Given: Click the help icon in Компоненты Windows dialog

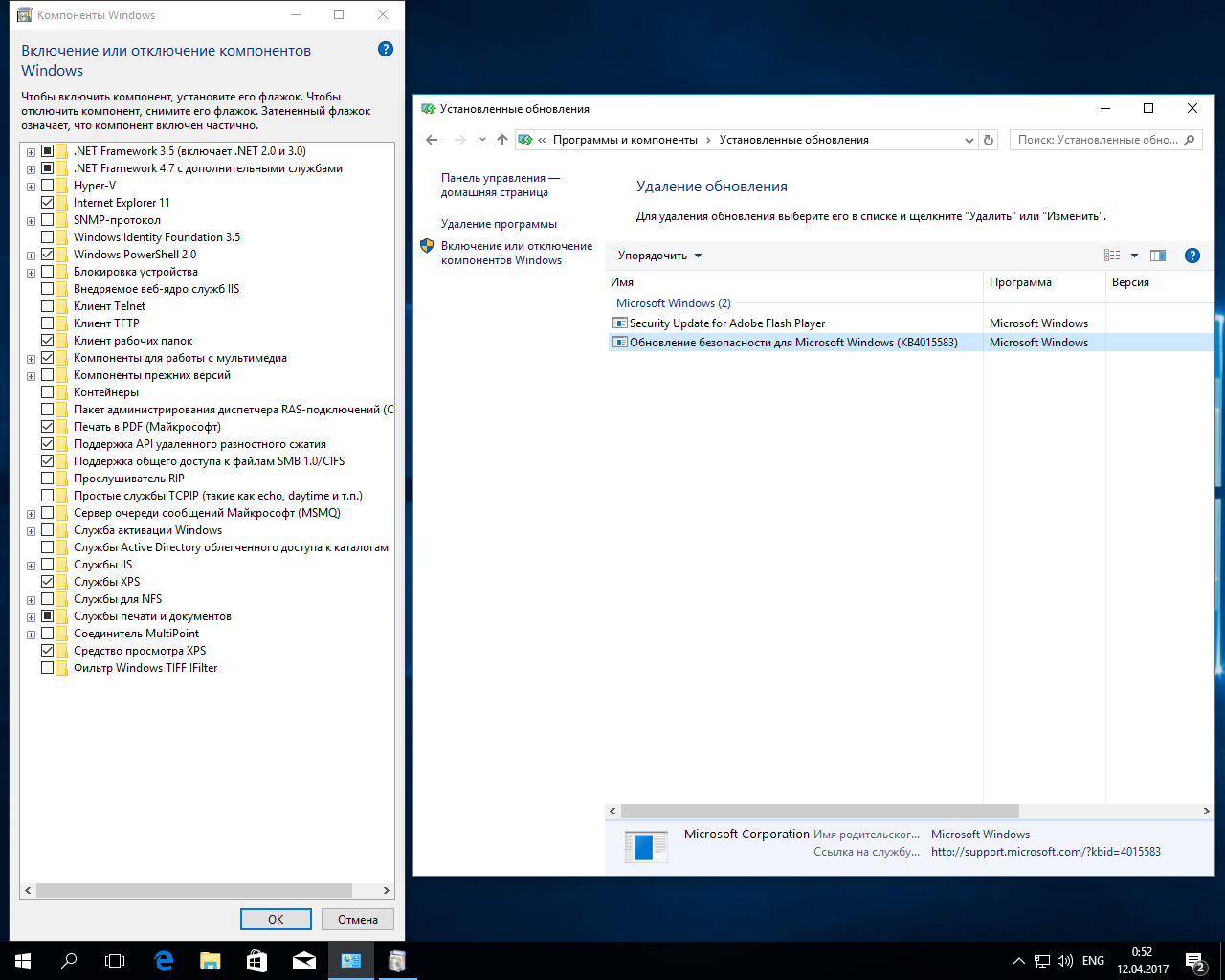Looking at the screenshot, I should click(386, 49).
